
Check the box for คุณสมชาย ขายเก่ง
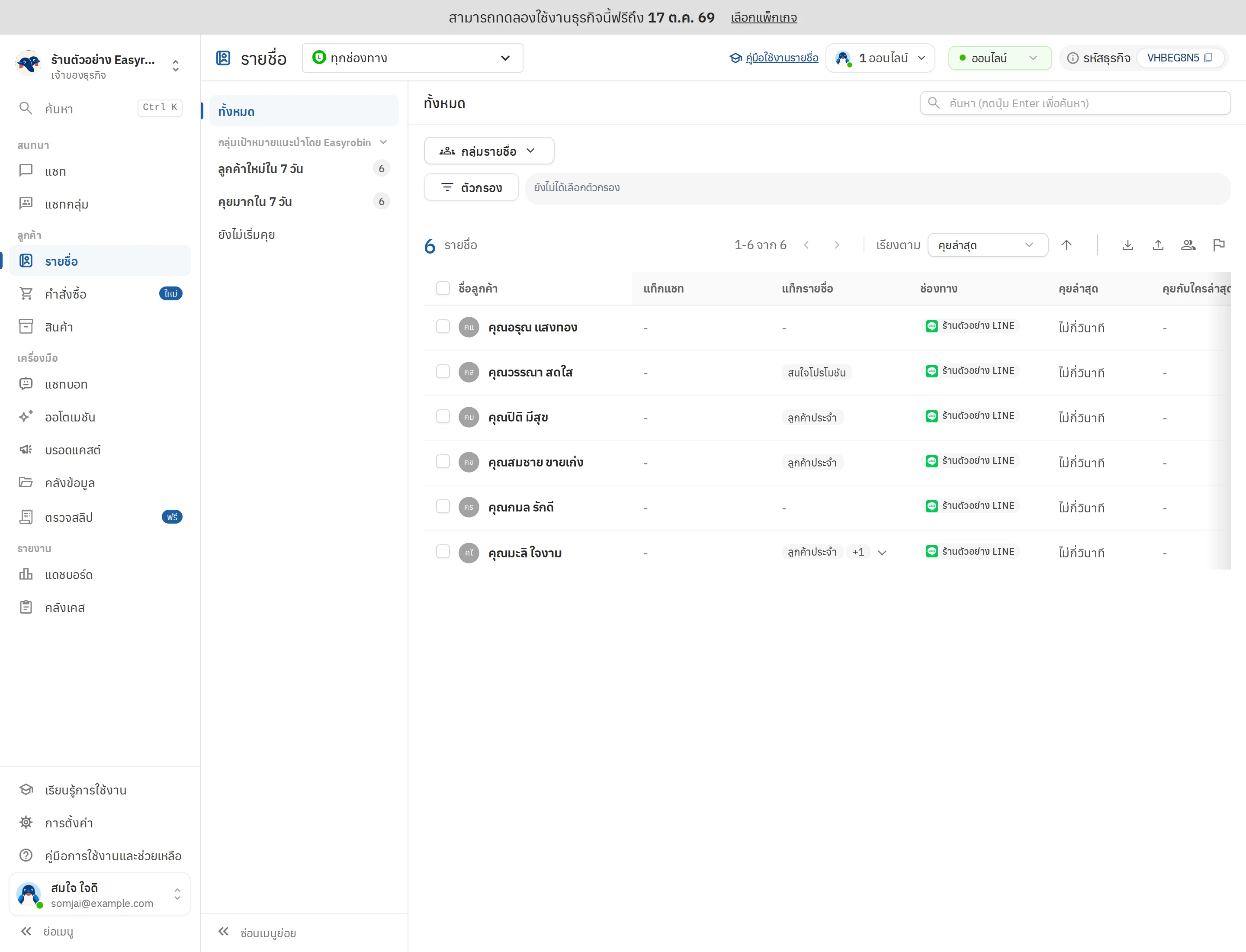pyautogui.click(x=443, y=461)
